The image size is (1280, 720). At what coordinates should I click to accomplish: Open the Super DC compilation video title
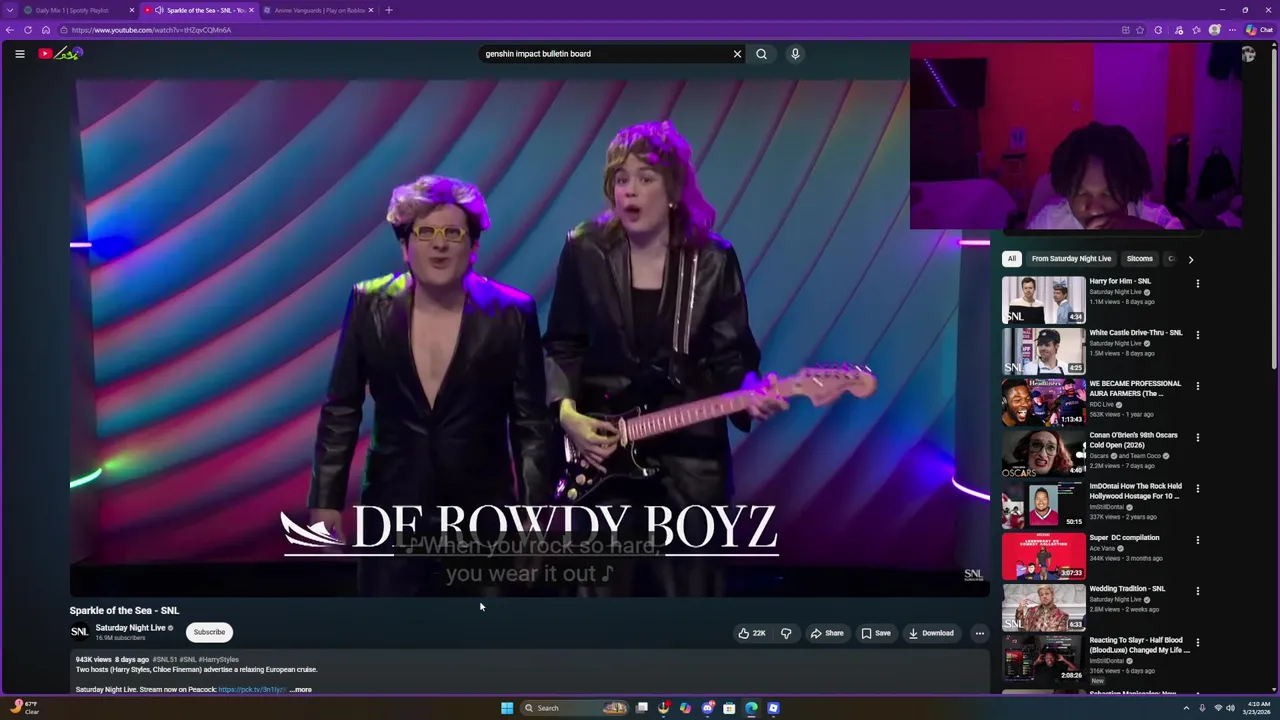pyautogui.click(x=1124, y=538)
